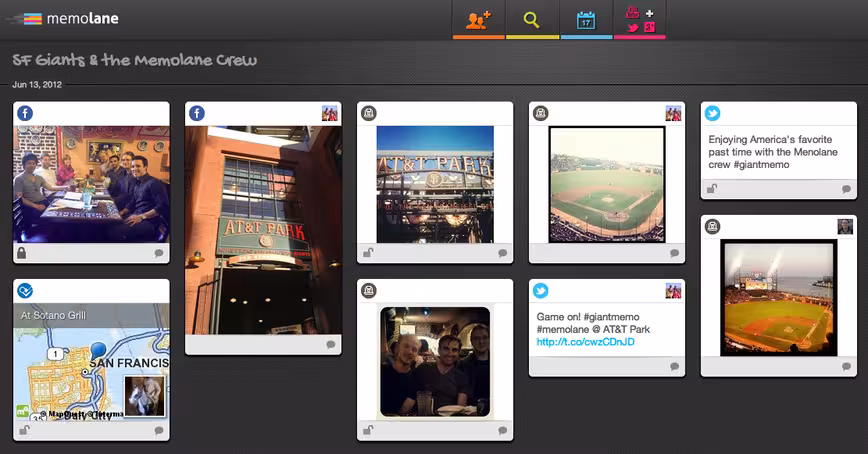This screenshot has height=454, width=868.
Task: Open comments on daytime ballfield card
Action: tap(674, 253)
